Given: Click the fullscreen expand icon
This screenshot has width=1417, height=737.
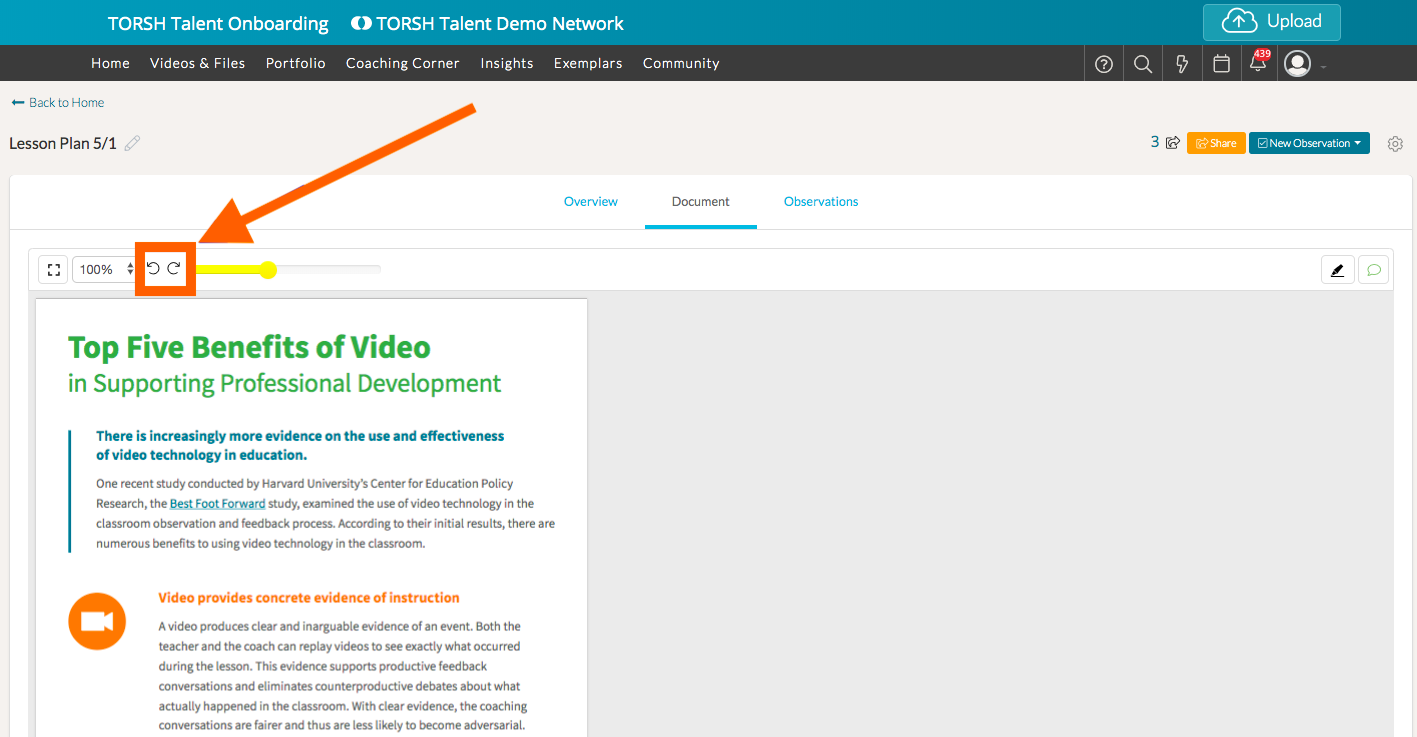Looking at the screenshot, I should [53, 270].
